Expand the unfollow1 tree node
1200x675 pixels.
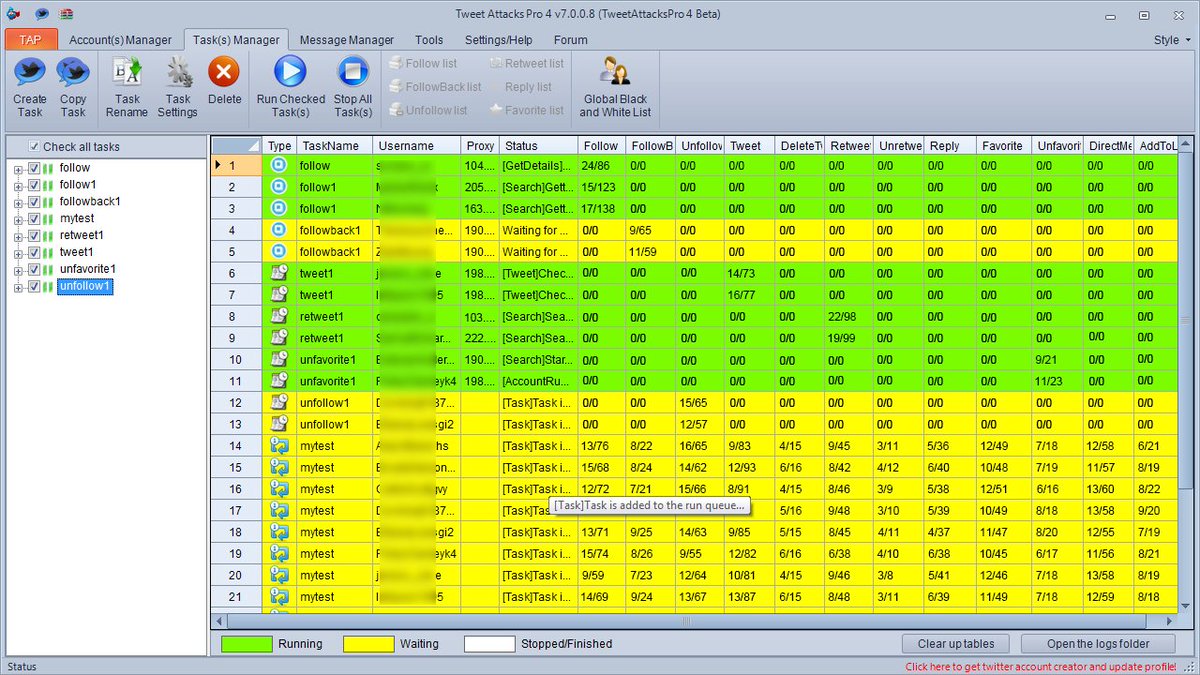(x=18, y=287)
